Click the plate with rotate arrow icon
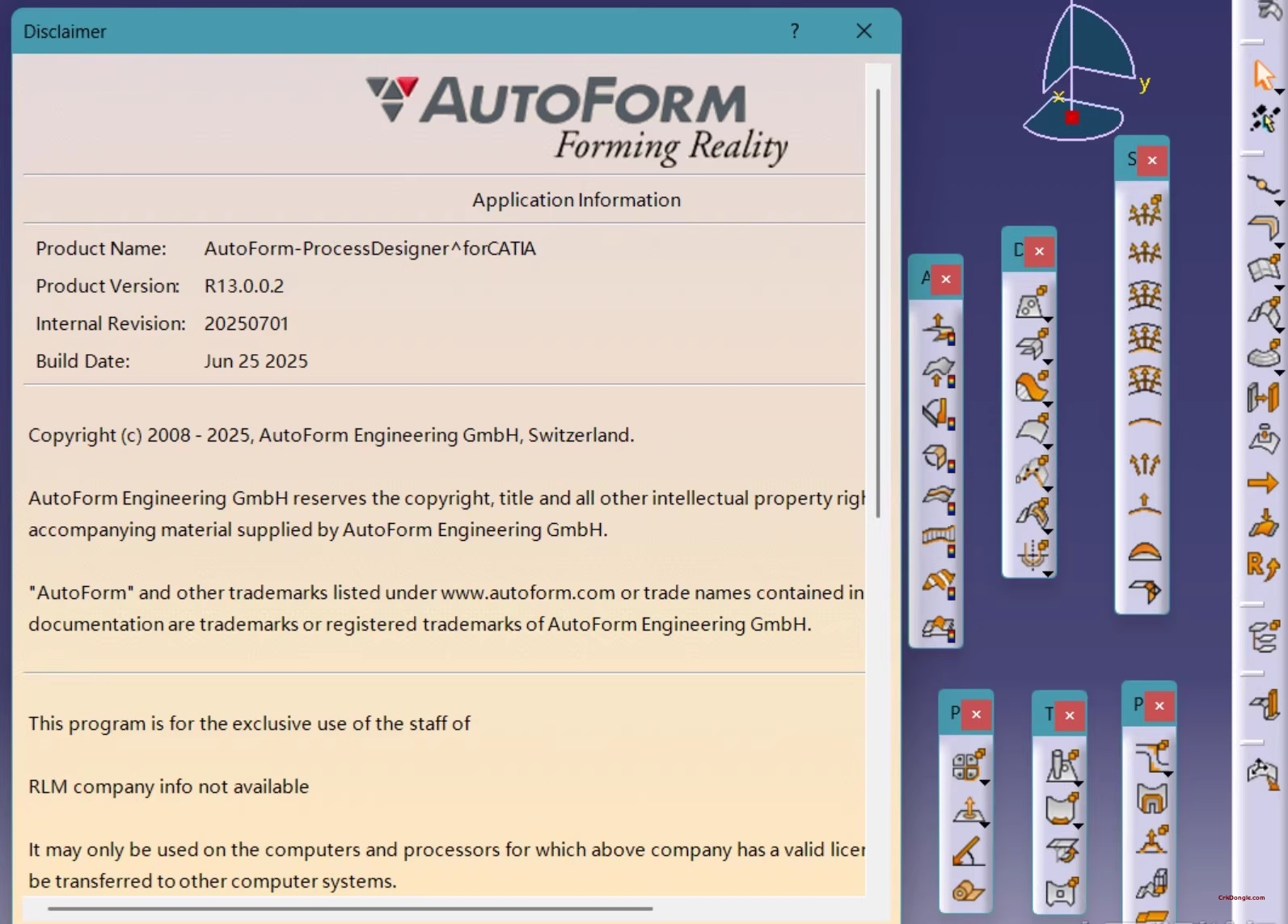 [x=1062, y=850]
